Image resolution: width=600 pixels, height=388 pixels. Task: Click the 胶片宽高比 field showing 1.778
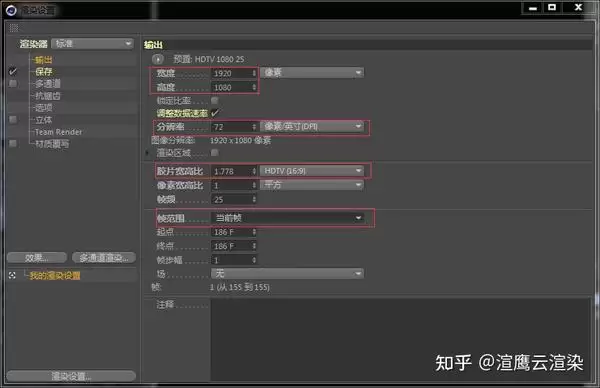pos(231,171)
